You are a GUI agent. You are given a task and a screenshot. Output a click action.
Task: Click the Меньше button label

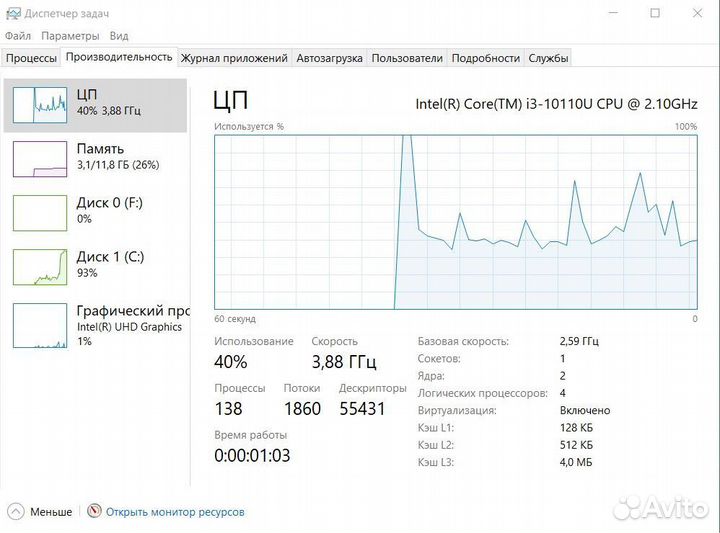tap(51, 512)
